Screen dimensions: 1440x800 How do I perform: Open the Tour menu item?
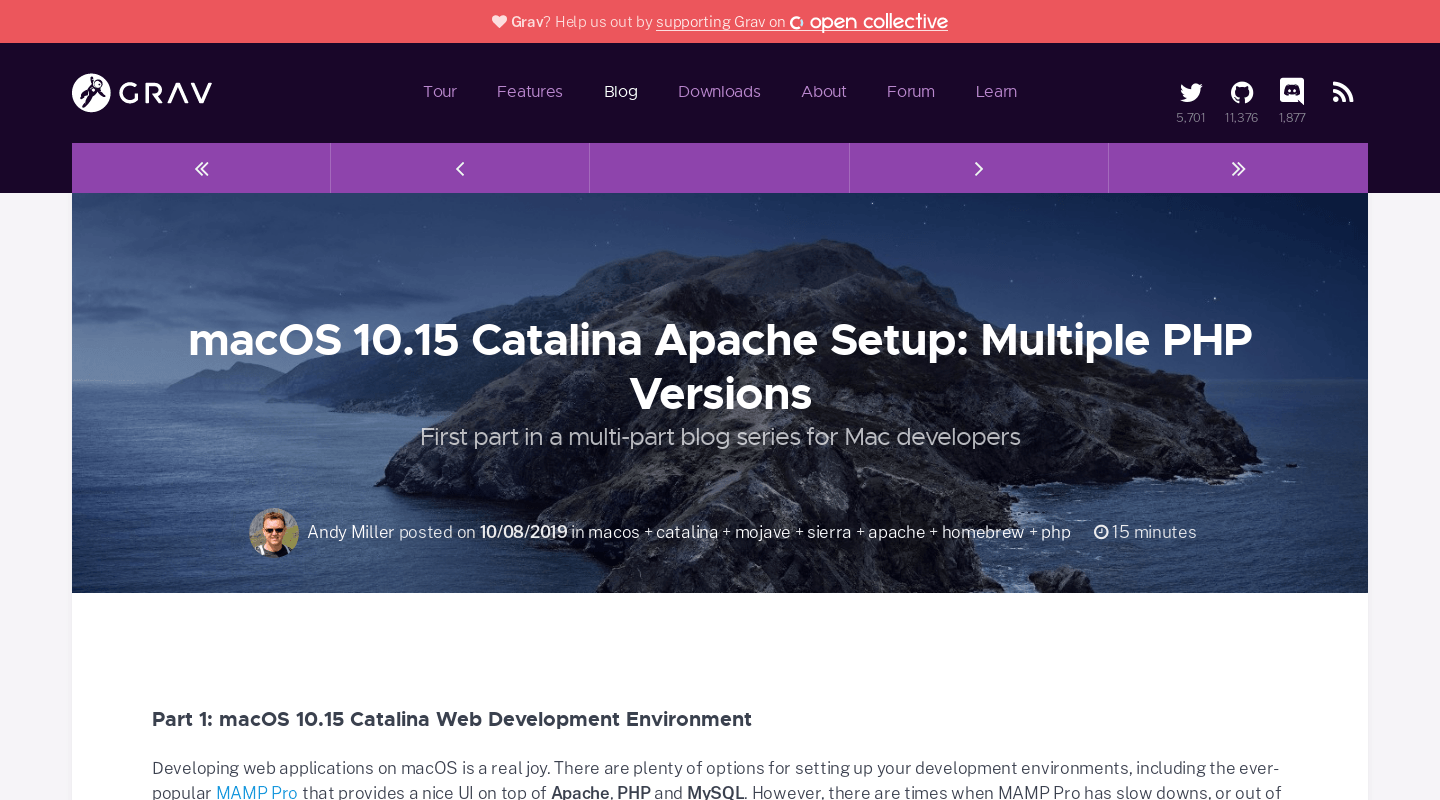[x=440, y=92]
